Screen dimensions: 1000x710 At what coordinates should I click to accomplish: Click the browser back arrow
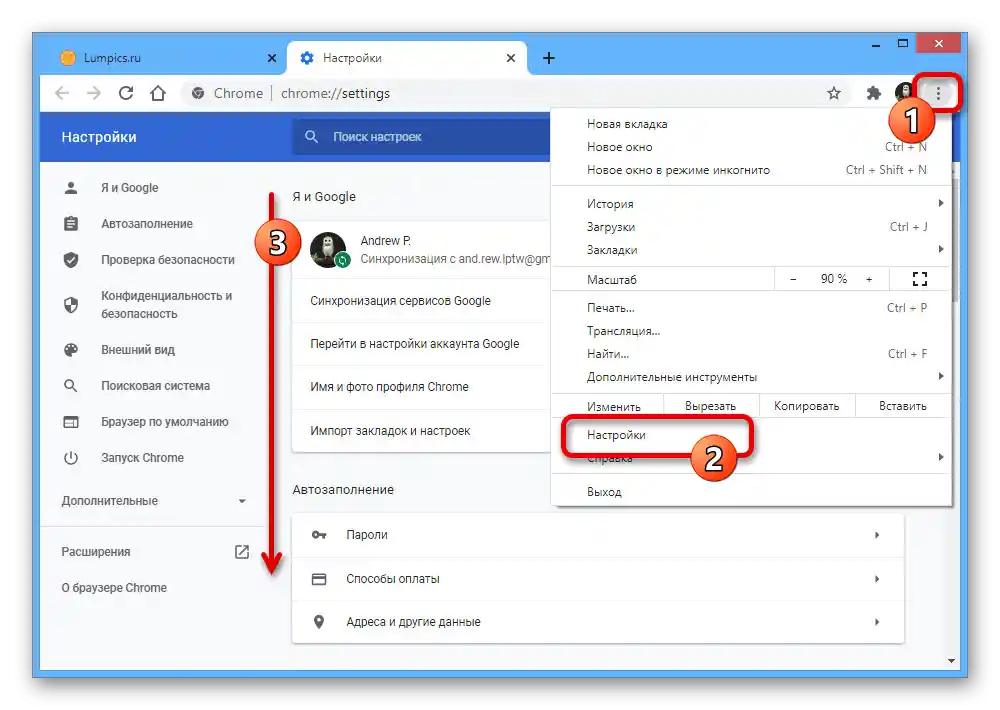point(62,94)
